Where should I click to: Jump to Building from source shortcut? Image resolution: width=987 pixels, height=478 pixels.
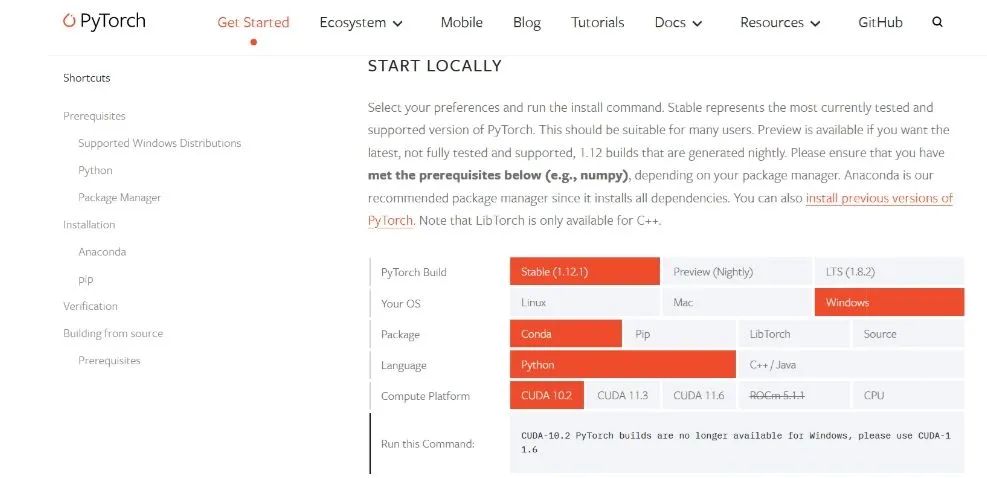[113, 333]
